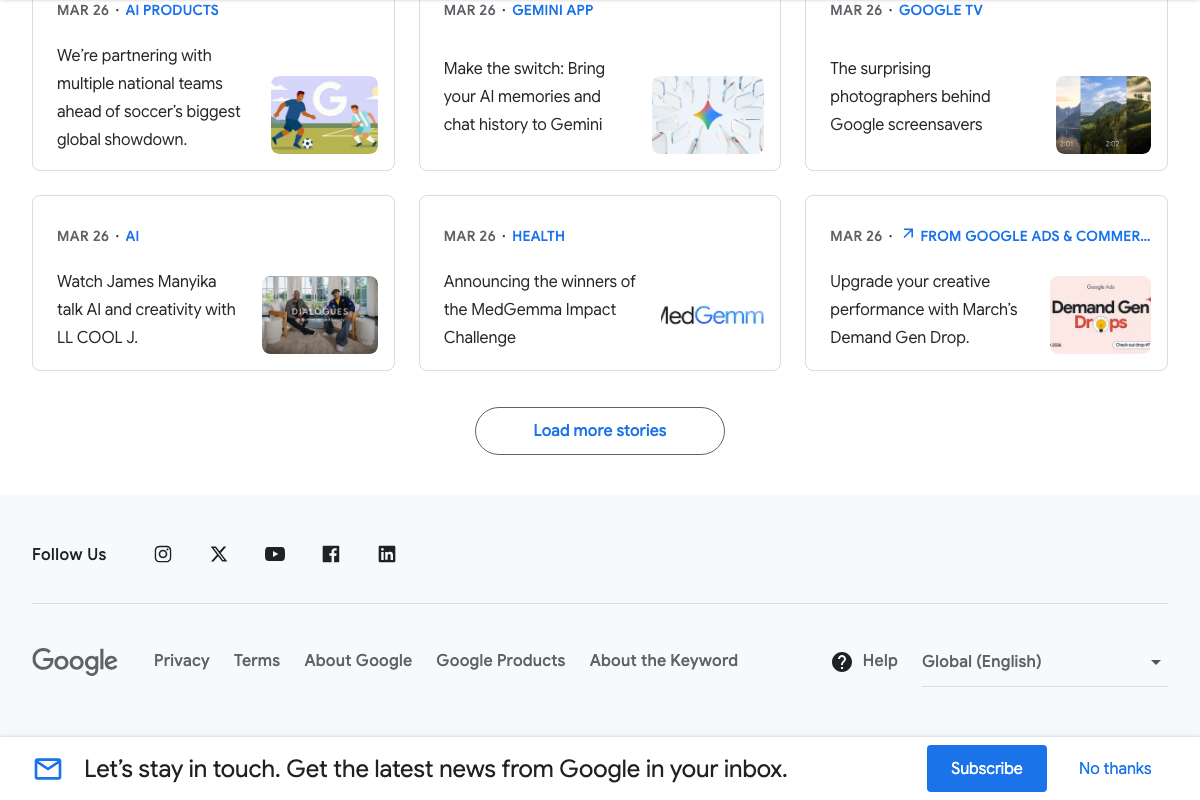The height and width of the screenshot is (800, 1200).
Task: Click the envelope mail icon in newsletter banner
Action: (48, 769)
